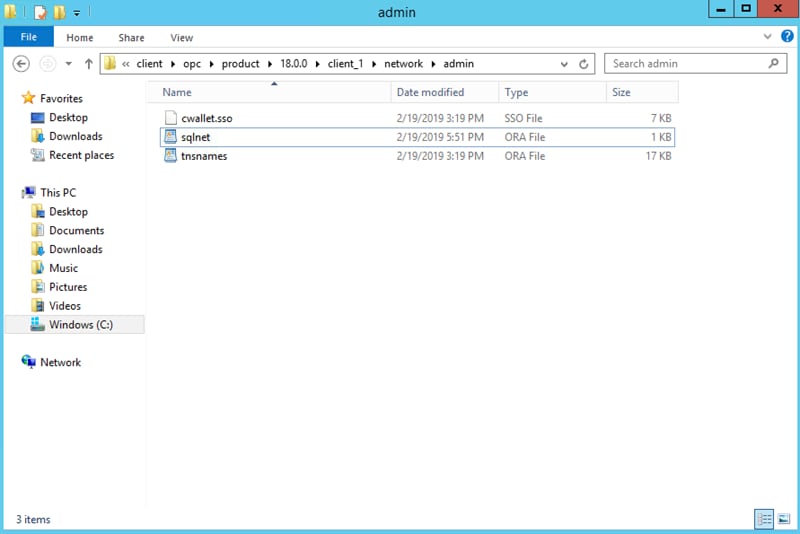
Task: Click admin in the breadcrumb path
Action: [458, 64]
